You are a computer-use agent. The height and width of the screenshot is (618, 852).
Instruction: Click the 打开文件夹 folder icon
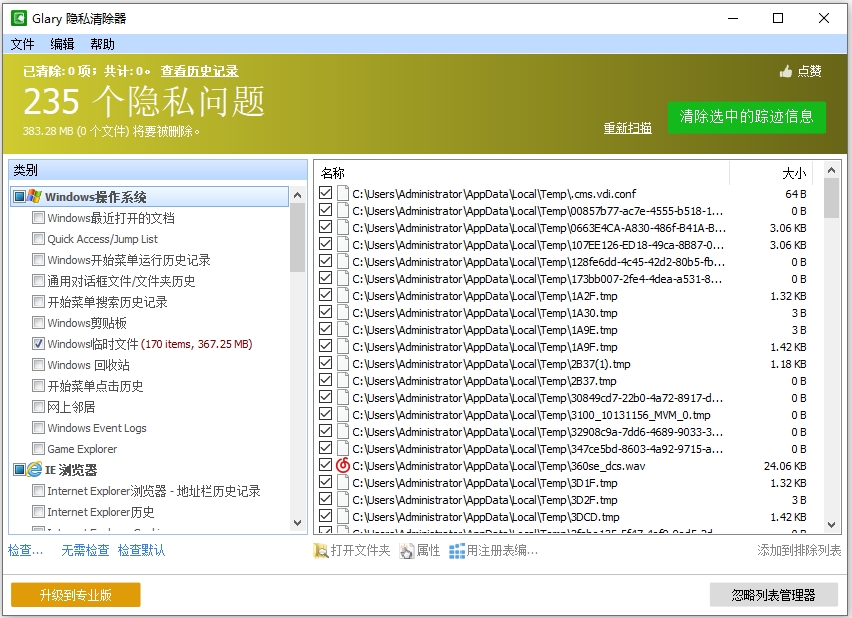click(321, 551)
